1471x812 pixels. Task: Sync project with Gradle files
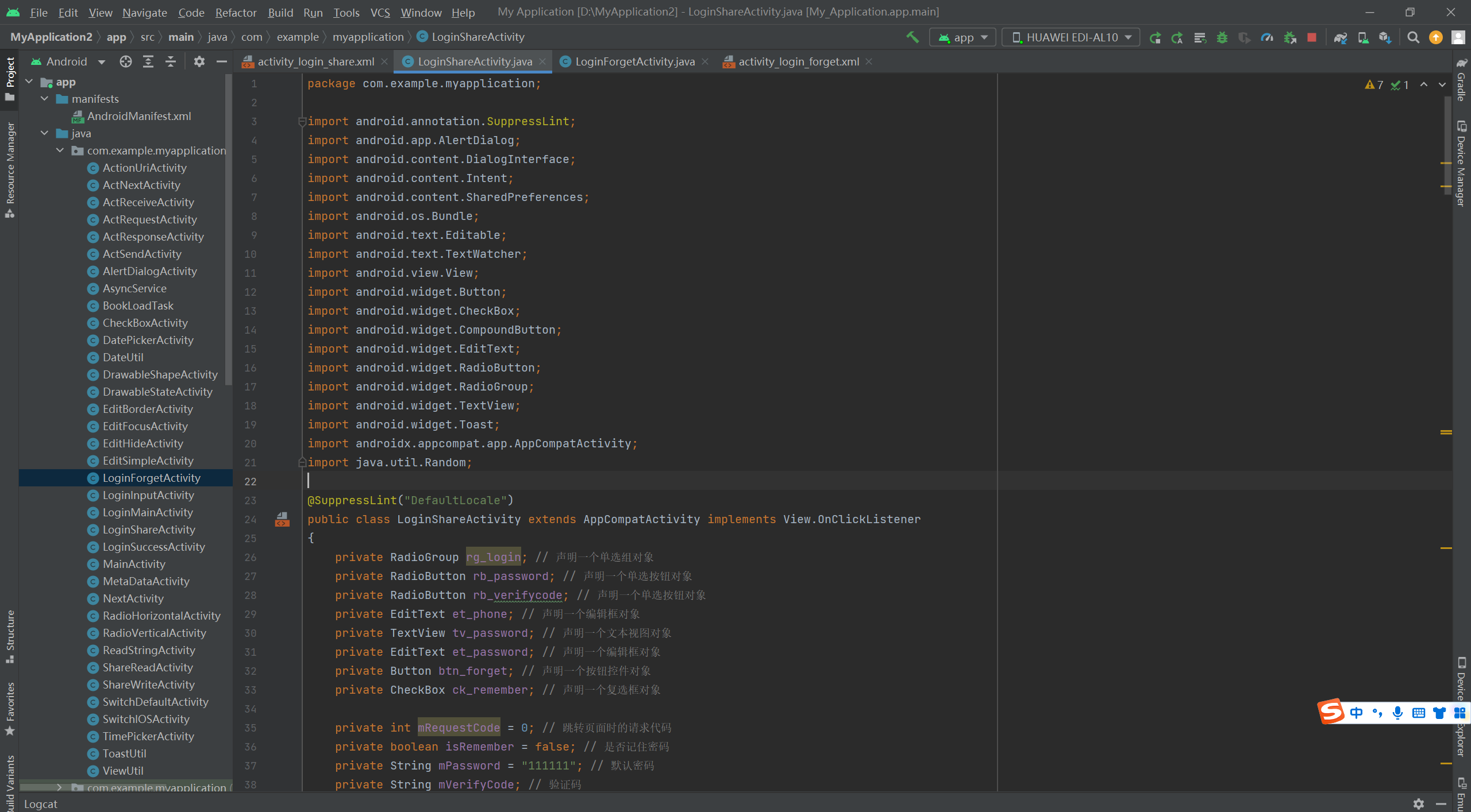[1341, 37]
